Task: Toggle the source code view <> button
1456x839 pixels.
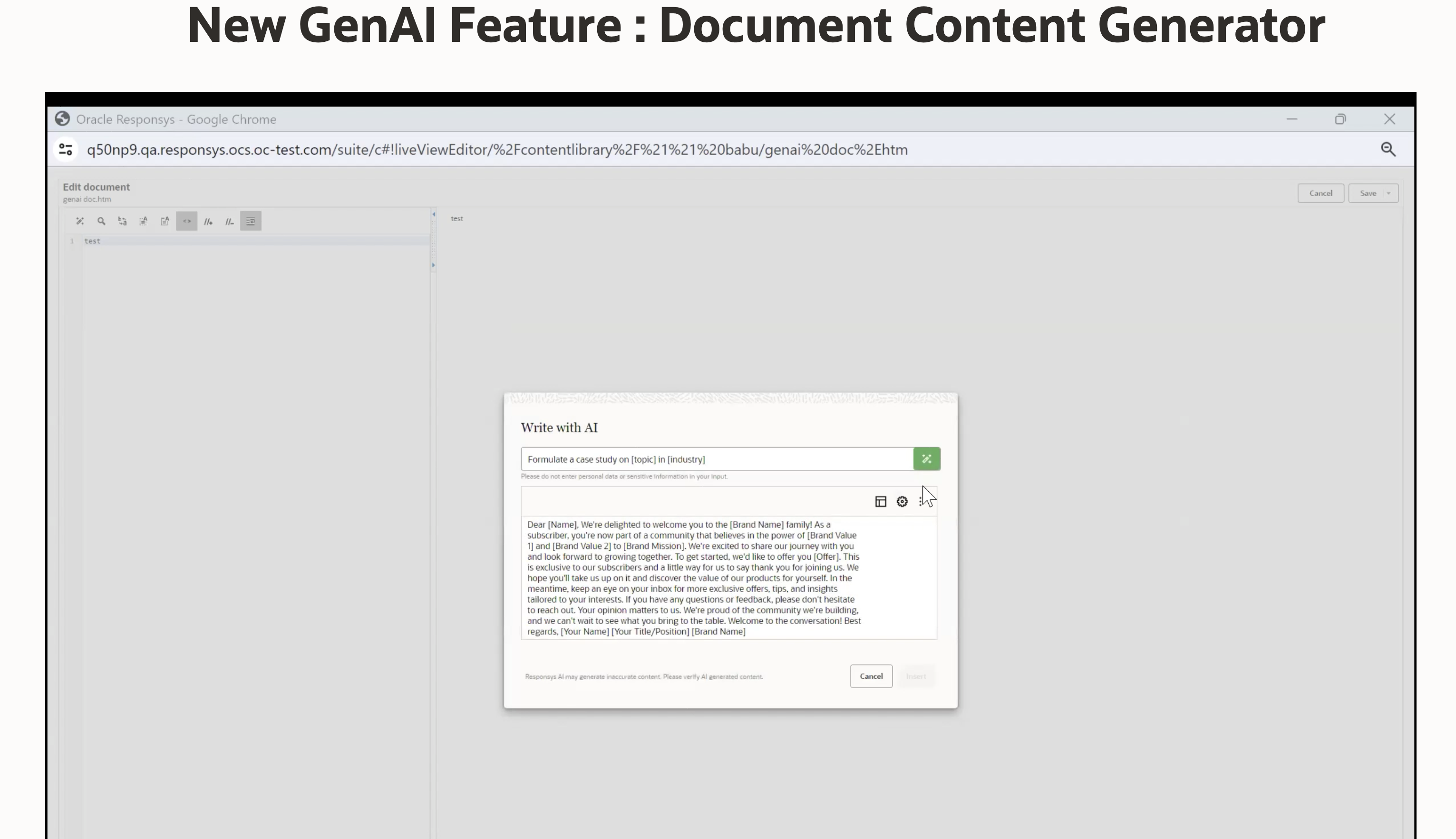Action: tap(186, 221)
